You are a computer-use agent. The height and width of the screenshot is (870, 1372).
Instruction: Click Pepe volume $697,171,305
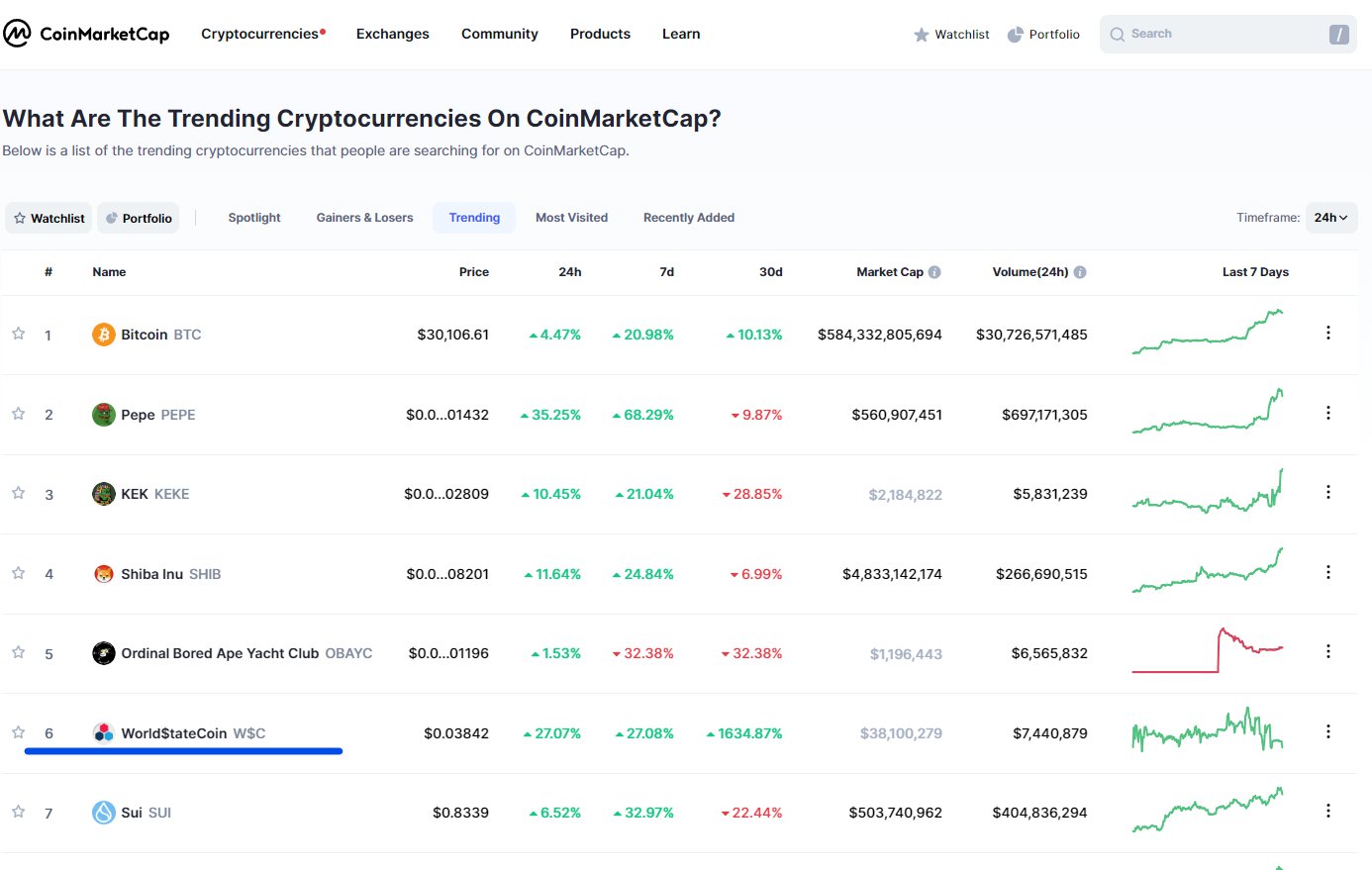point(1044,415)
